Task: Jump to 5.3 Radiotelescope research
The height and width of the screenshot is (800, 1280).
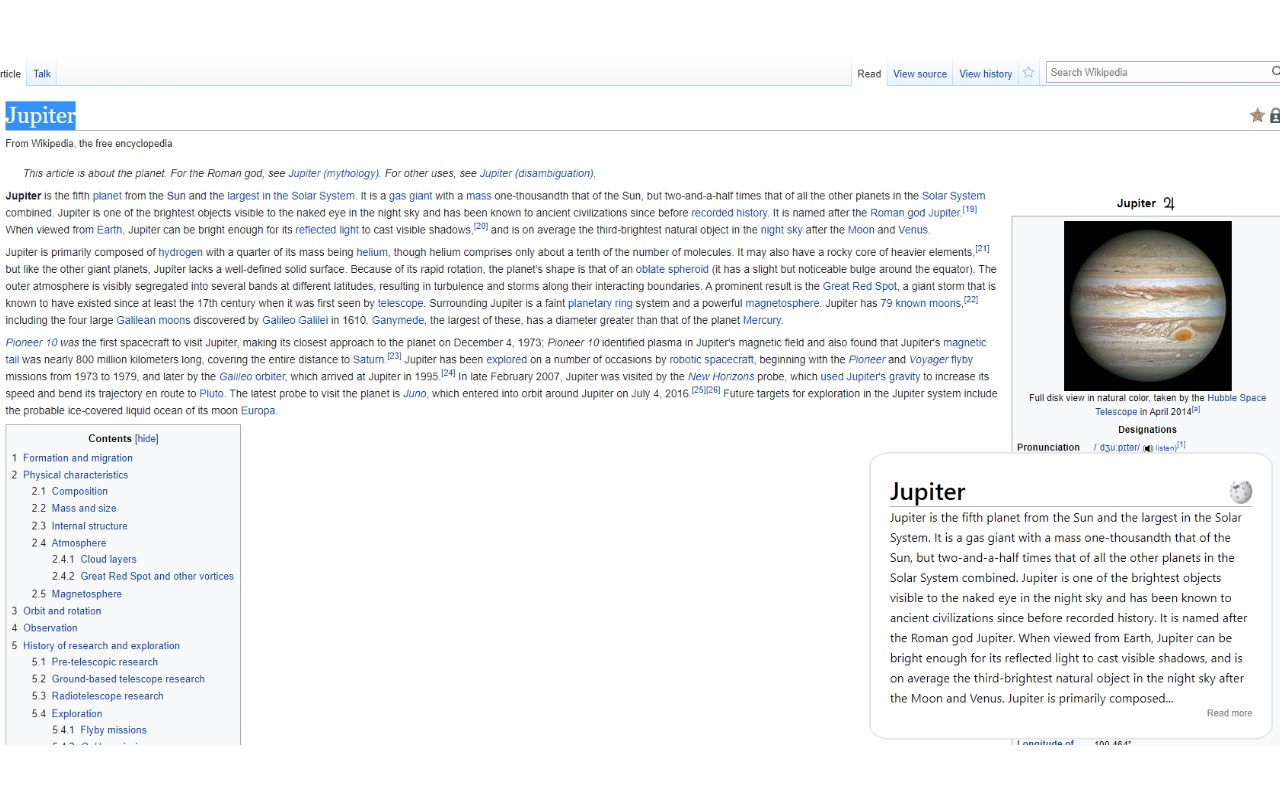Action: tap(108, 696)
